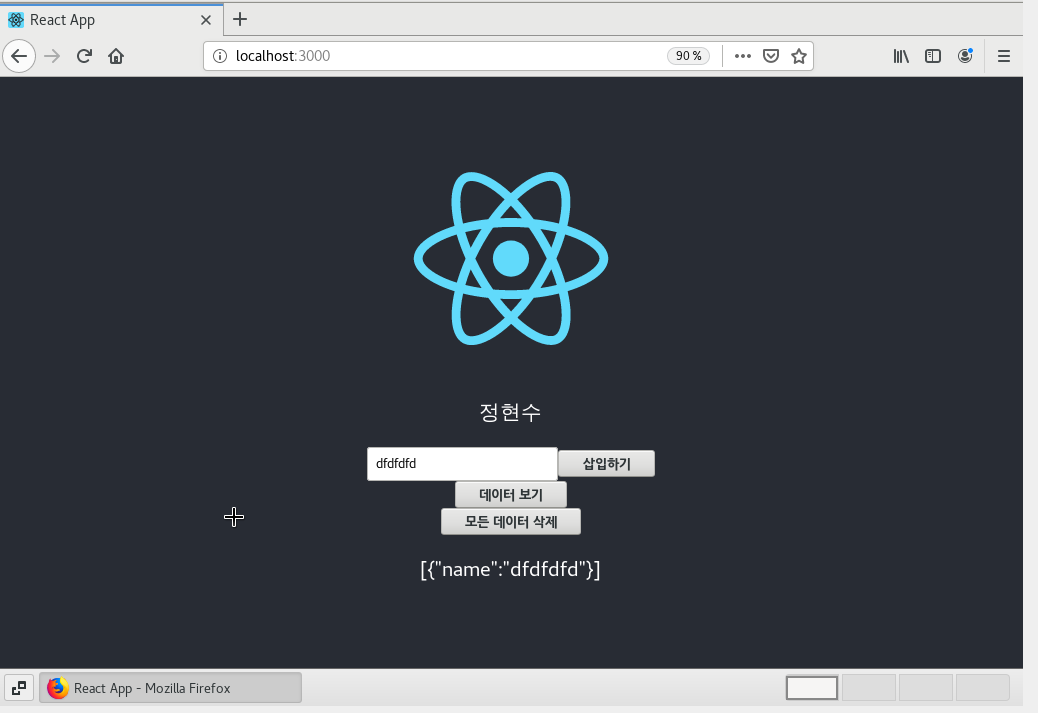Show the desktop from the taskbar
The height and width of the screenshot is (713, 1038).
(19, 688)
